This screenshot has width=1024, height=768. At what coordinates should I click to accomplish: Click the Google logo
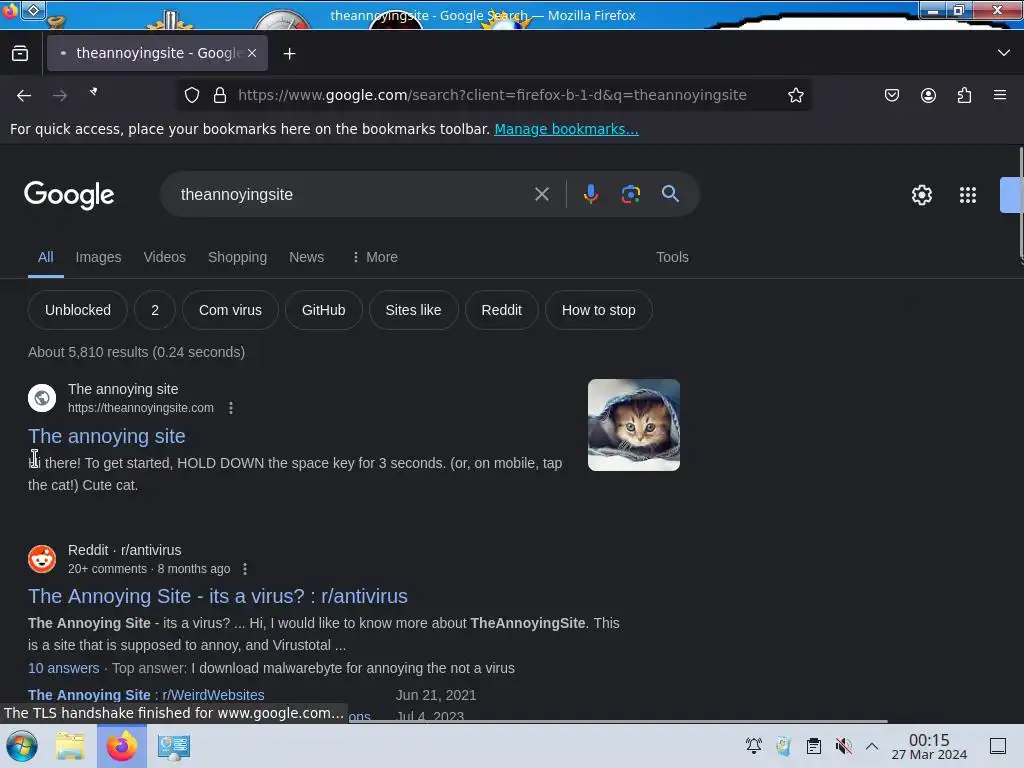pos(69,195)
